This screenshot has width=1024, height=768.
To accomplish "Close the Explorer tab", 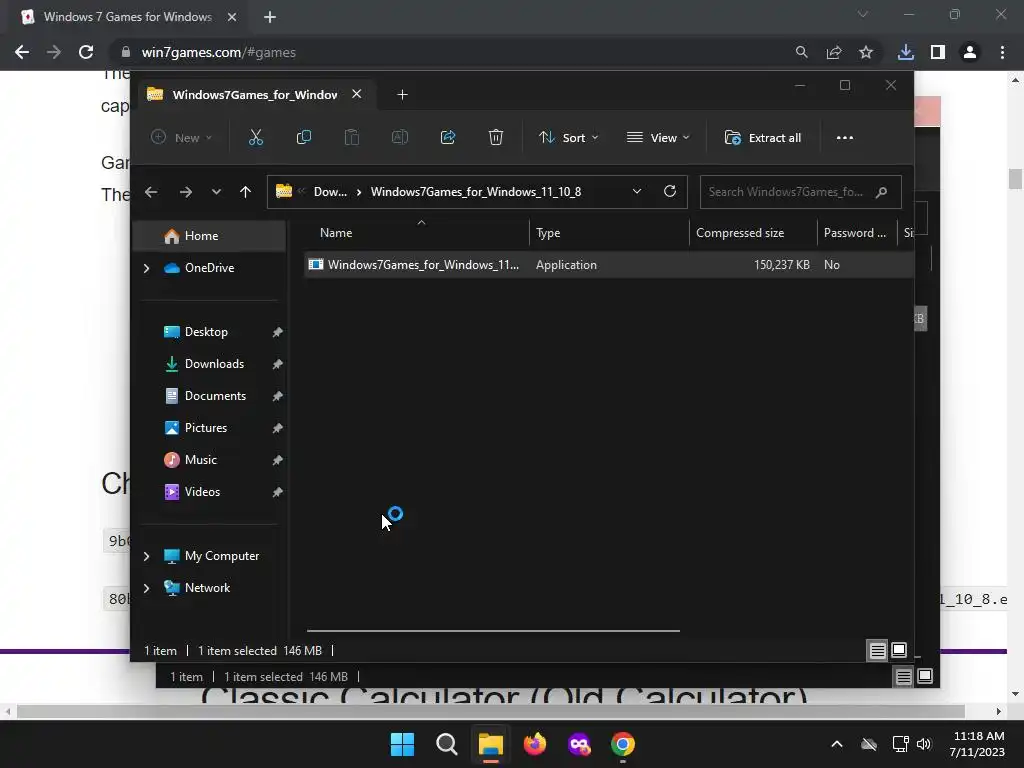I will coord(357,94).
